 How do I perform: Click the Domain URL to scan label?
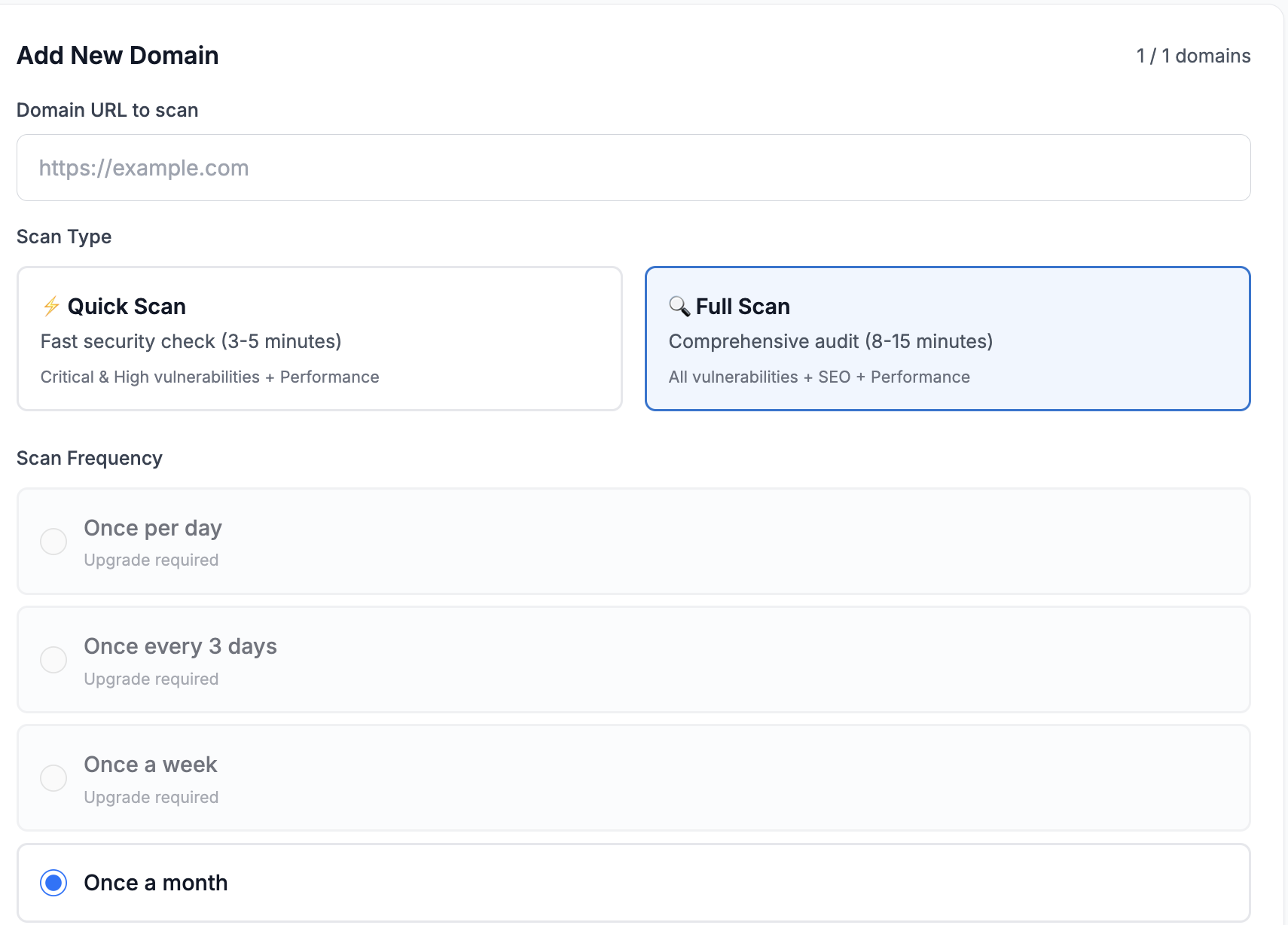coord(107,109)
